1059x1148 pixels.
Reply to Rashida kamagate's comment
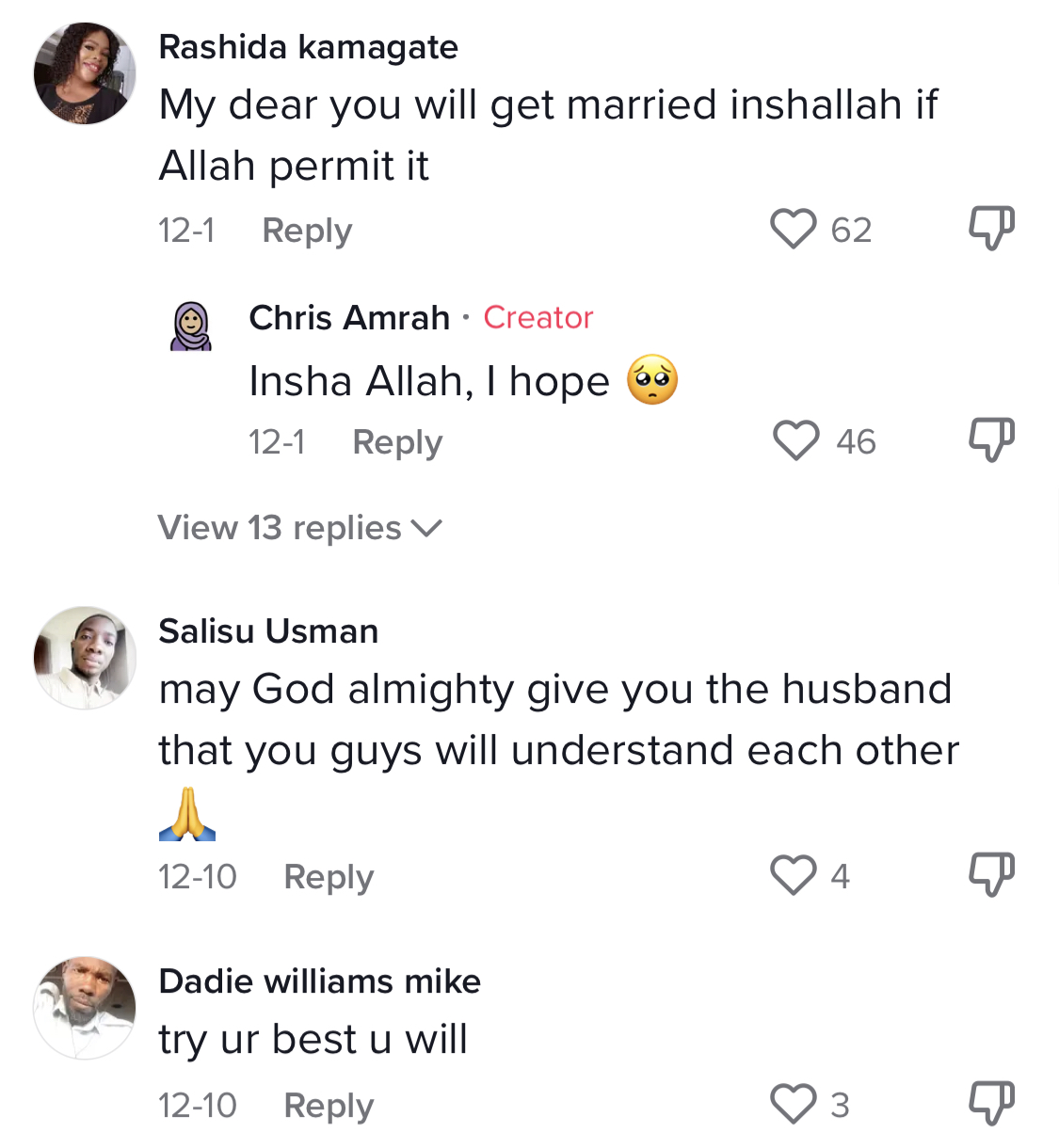tap(307, 231)
